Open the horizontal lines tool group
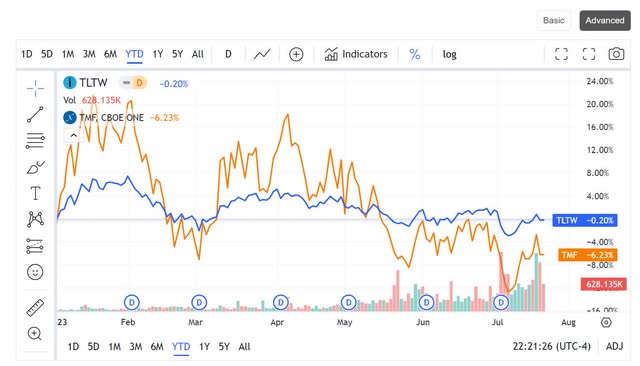The width and height of the screenshot is (640, 366). click(35, 141)
